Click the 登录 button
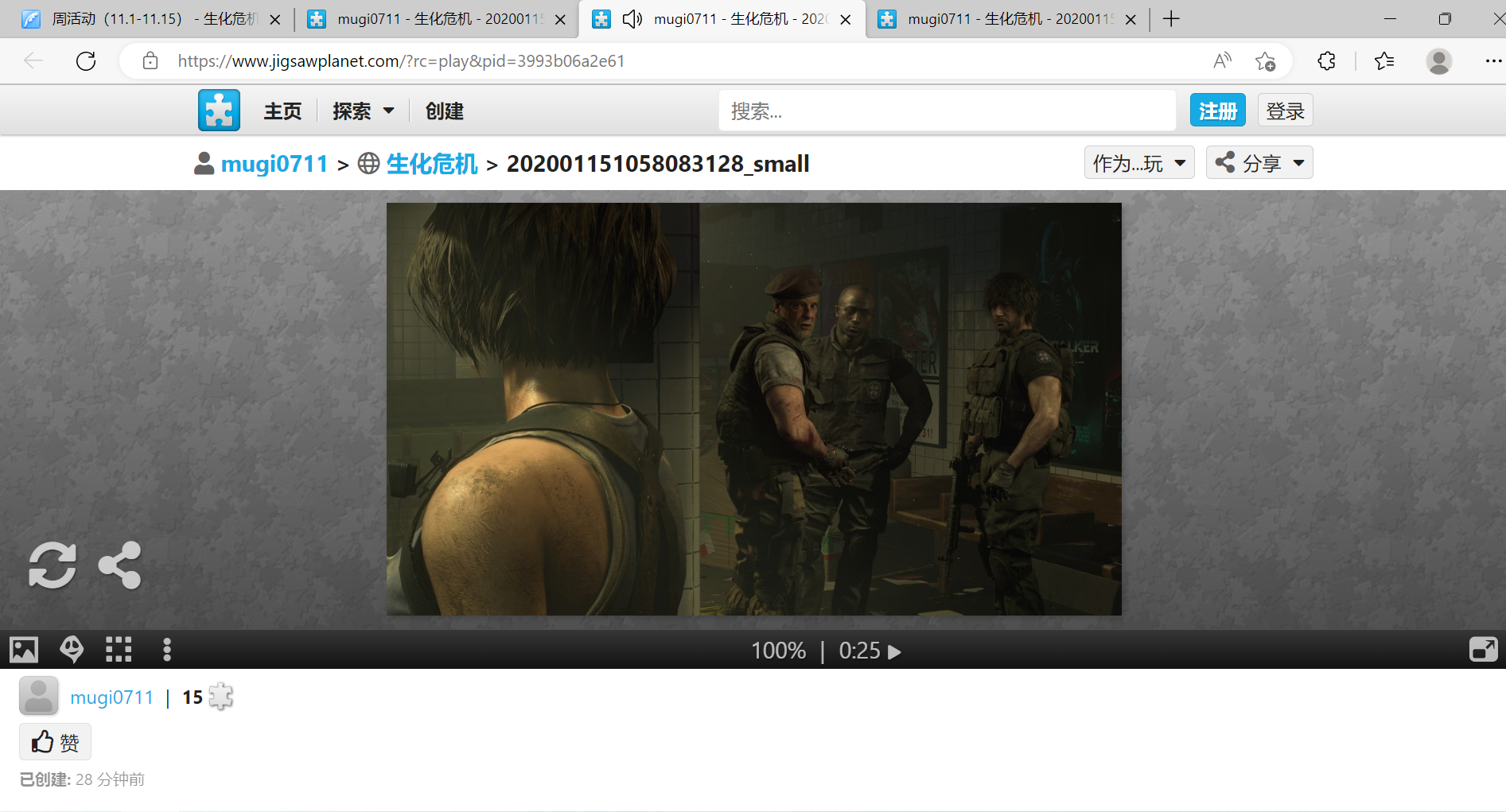Image resolution: width=1506 pixels, height=812 pixels. point(1285,111)
